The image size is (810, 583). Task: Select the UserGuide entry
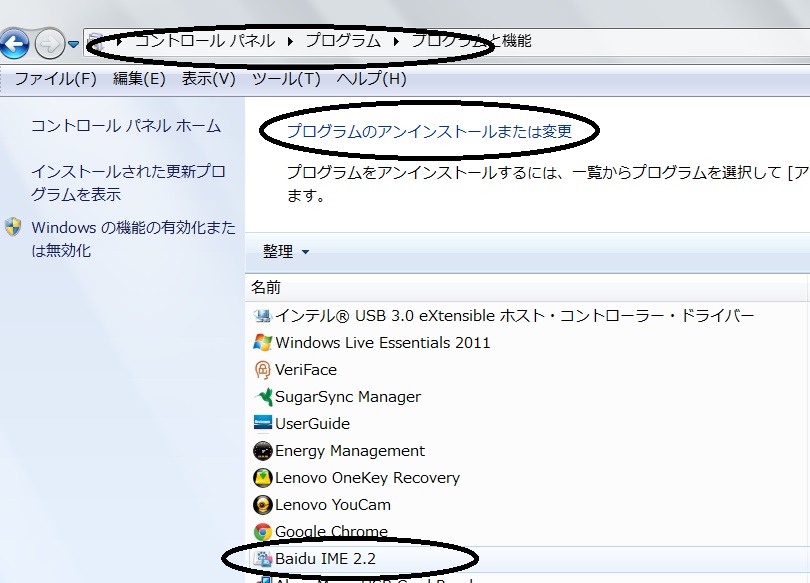click(x=313, y=423)
